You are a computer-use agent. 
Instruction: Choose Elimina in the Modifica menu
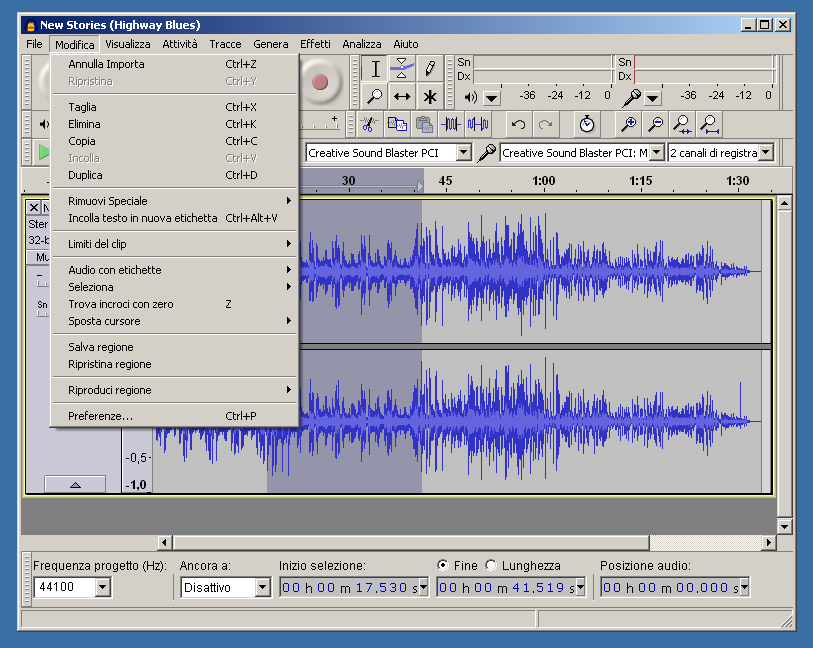(x=175, y=124)
